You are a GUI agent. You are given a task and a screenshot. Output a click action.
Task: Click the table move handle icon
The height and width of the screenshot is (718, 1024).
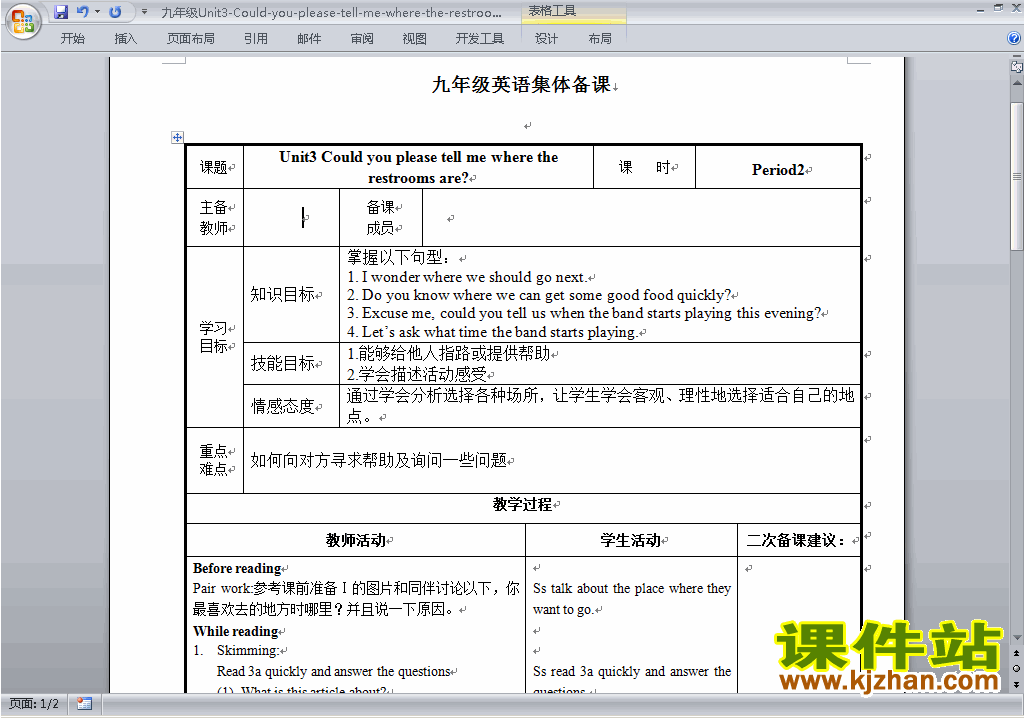pos(177,137)
